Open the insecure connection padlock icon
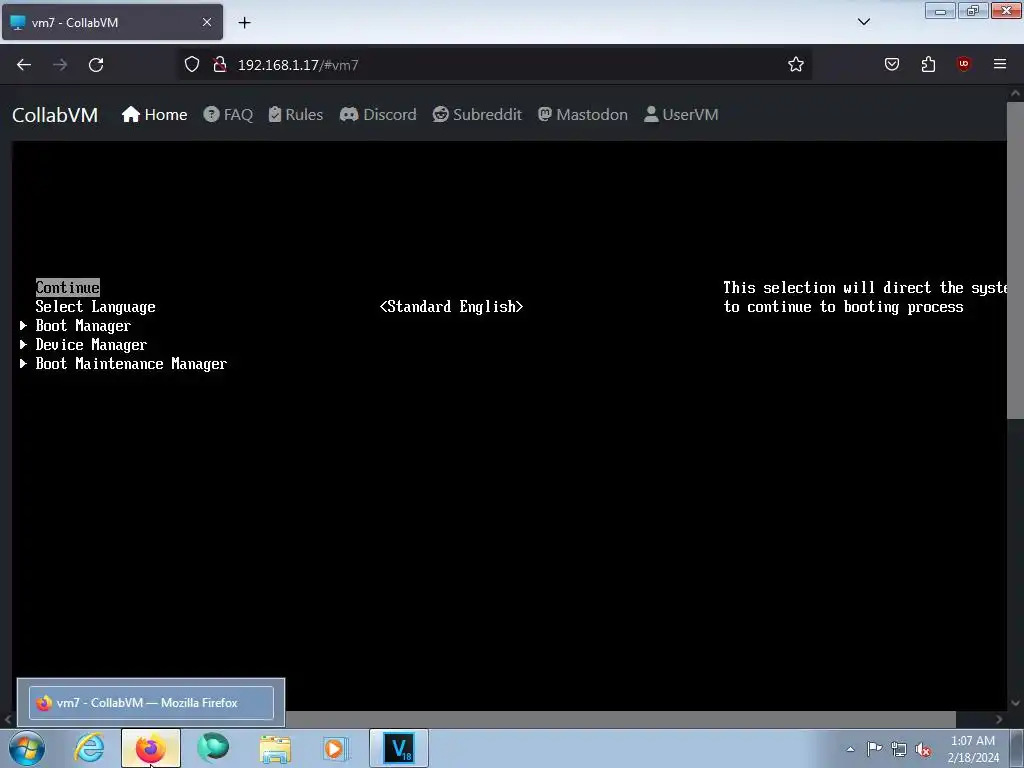 pyautogui.click(x=220, y=65)
